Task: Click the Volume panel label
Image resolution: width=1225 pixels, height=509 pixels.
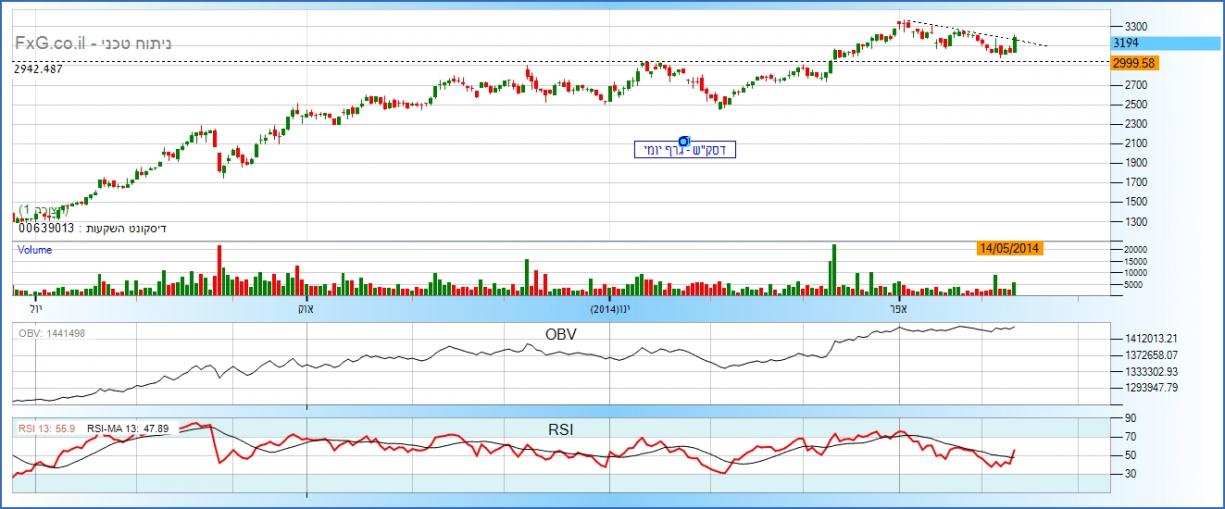Action: 34,250
